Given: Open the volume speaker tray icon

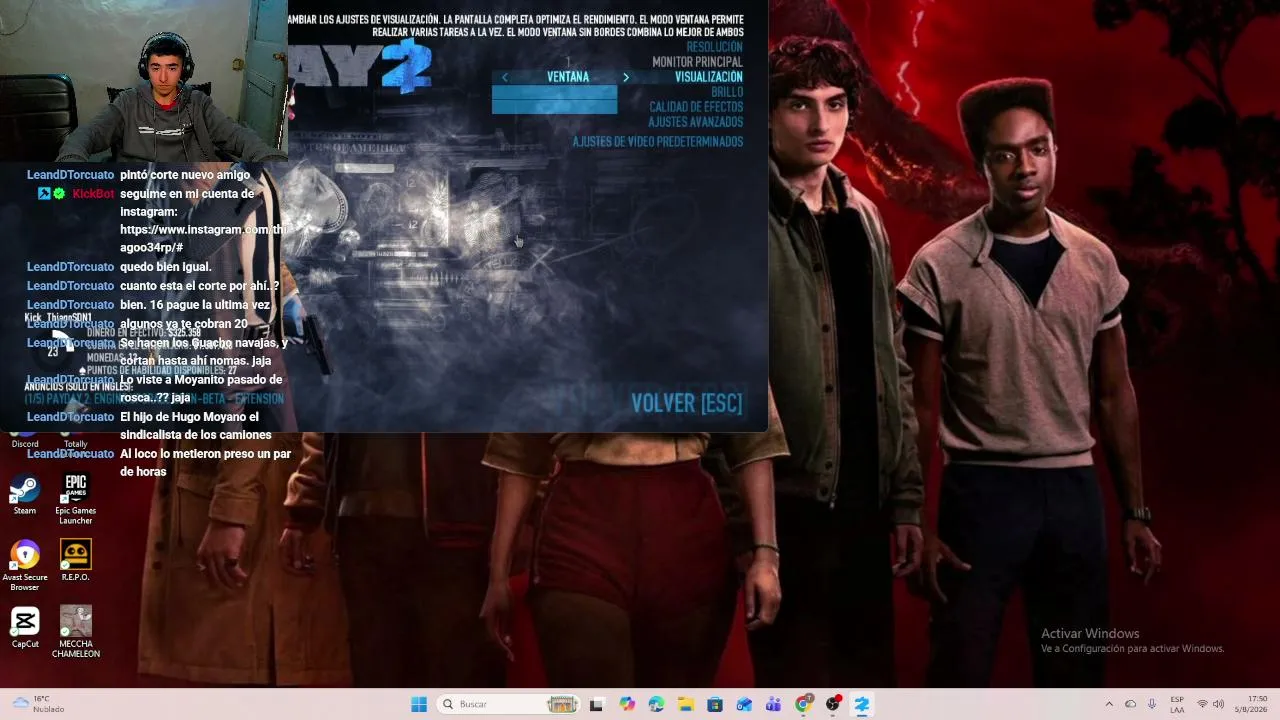Looking at the screenshot, I should pos(1218,704).
